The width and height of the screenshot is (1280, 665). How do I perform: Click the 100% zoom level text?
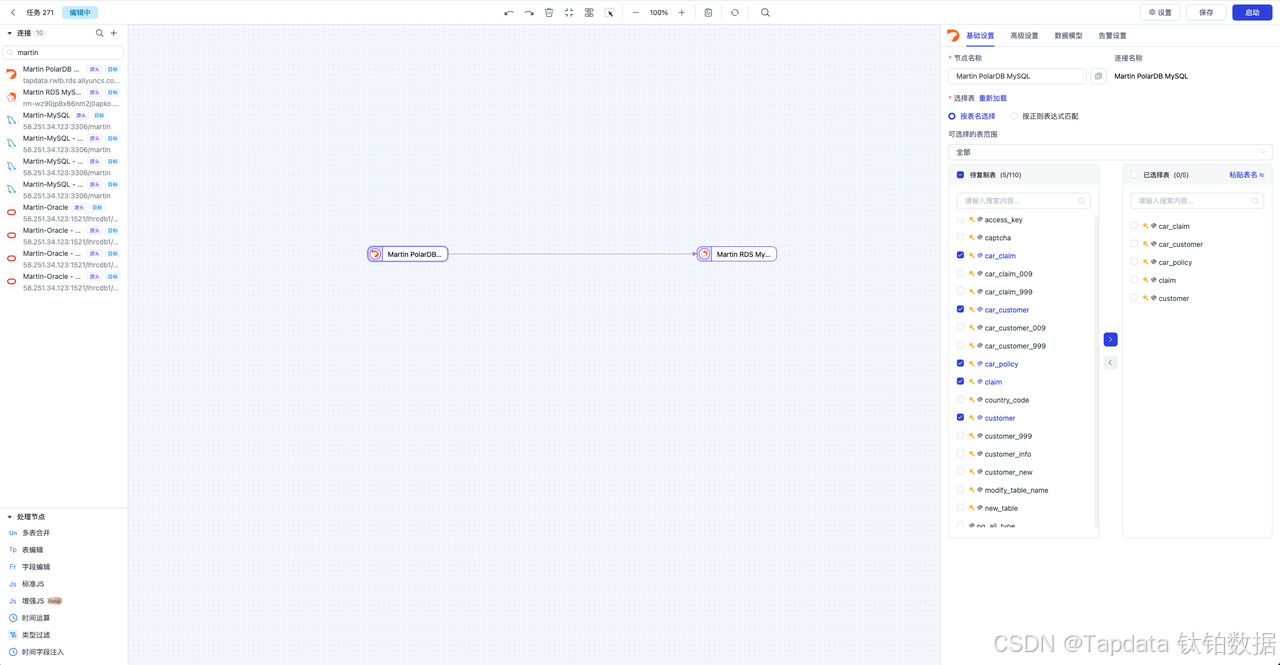[x=659, y=13]
